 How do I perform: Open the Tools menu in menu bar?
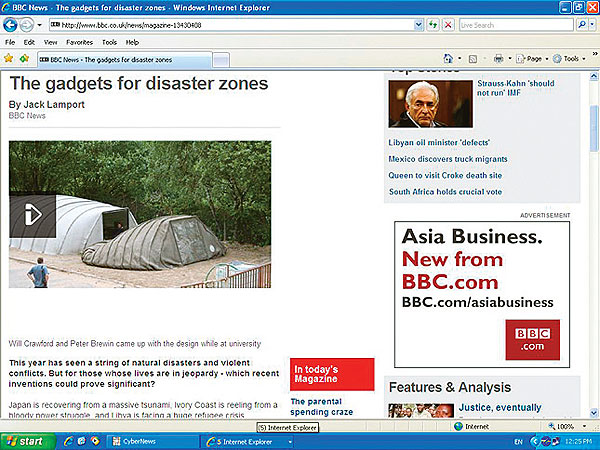(x=109, y=42)
